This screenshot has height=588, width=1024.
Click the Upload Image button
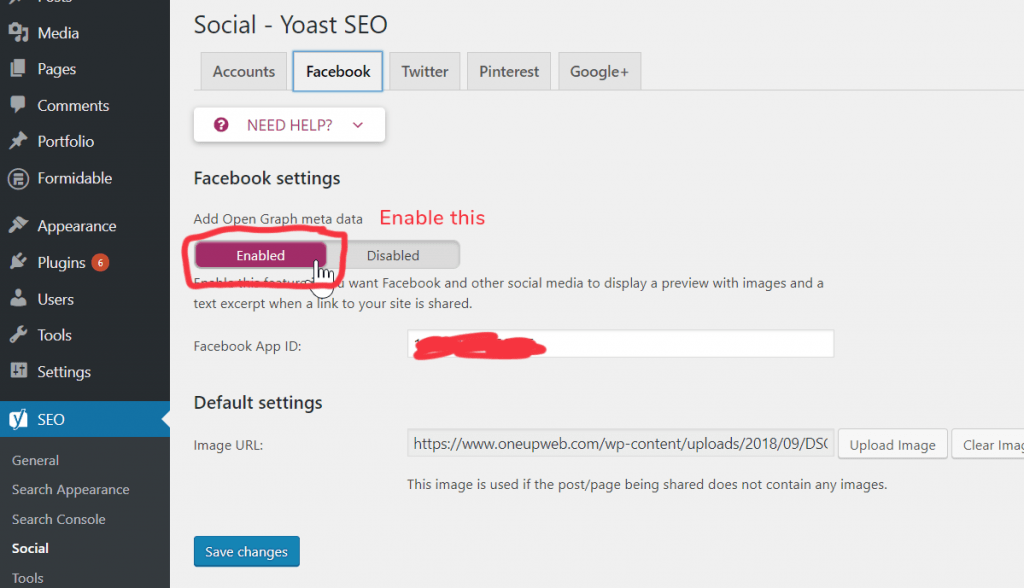(x=893, y=444)
